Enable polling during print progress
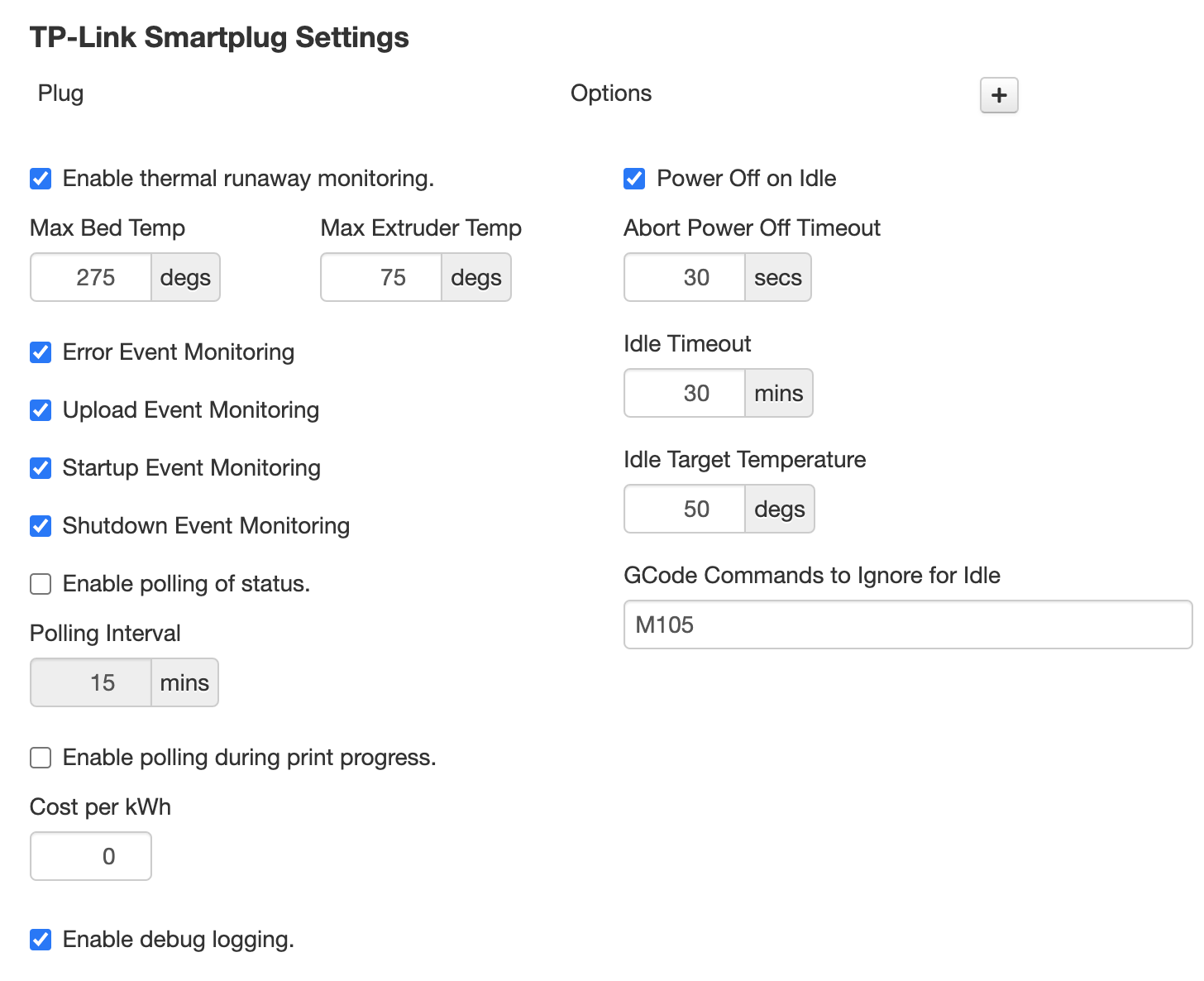 (41, 758)
